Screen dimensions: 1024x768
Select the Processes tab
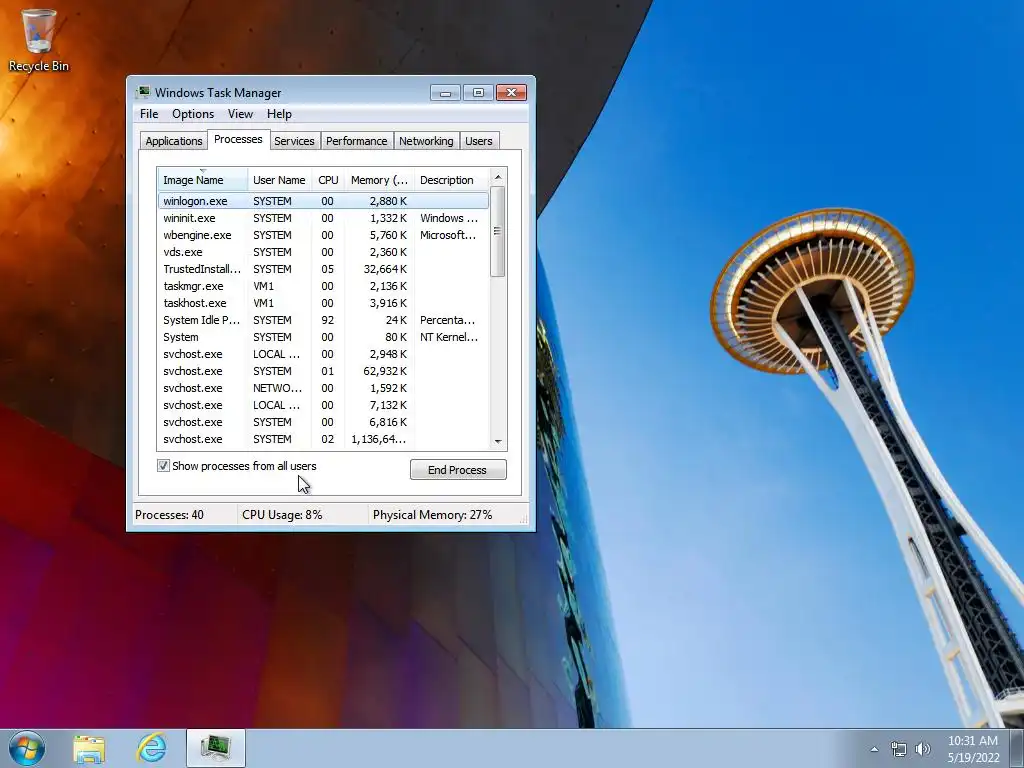point(238,139)
